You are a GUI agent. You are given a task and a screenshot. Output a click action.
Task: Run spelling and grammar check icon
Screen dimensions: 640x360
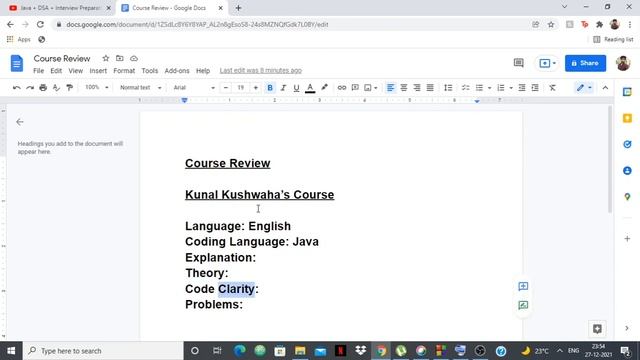coord(56,88)
